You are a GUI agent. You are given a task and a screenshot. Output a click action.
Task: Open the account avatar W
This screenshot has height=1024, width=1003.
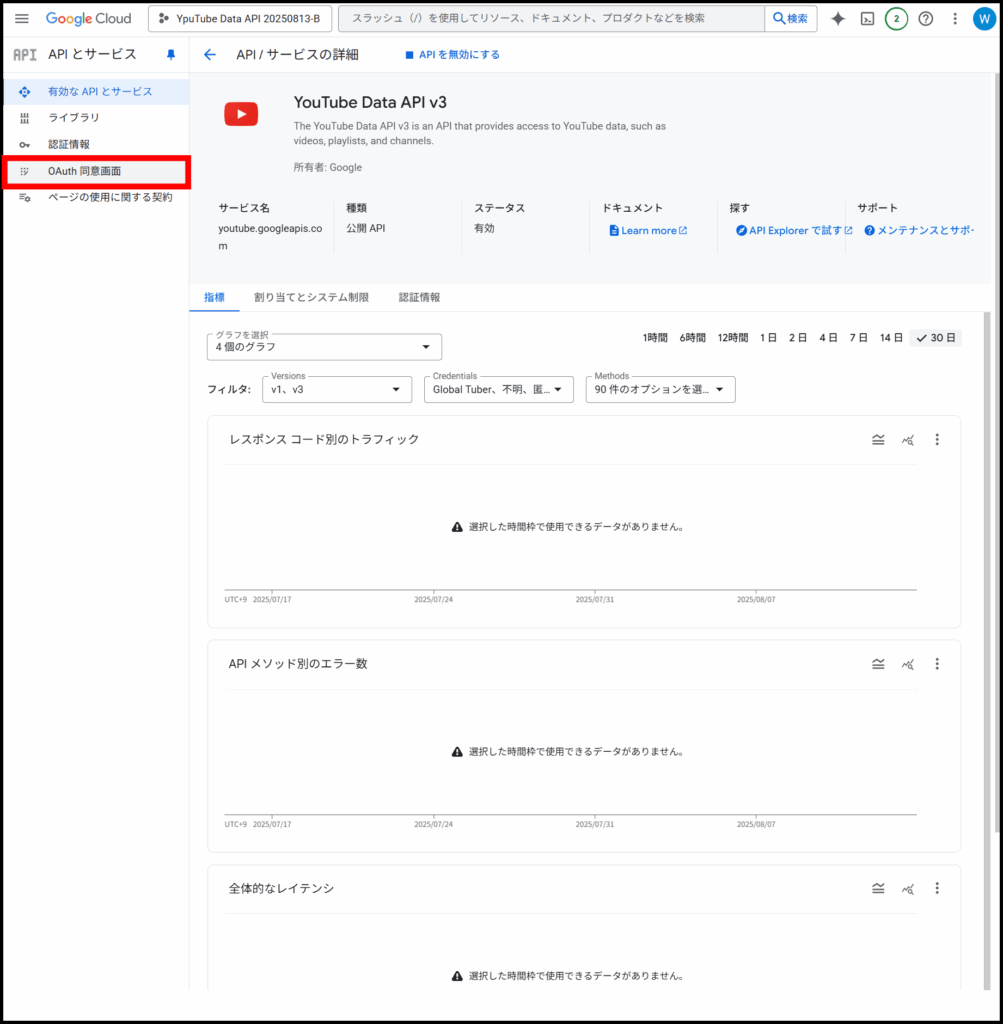click(x=984, y=18)
